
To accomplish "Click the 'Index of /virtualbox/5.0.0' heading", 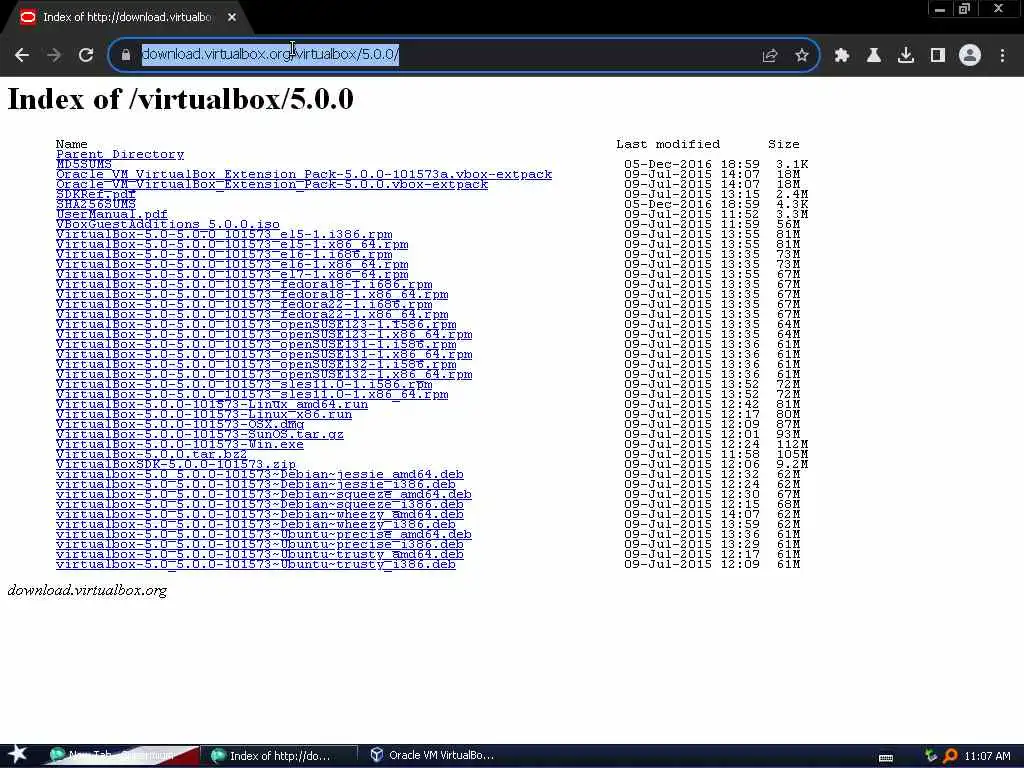I will [180, 99].
